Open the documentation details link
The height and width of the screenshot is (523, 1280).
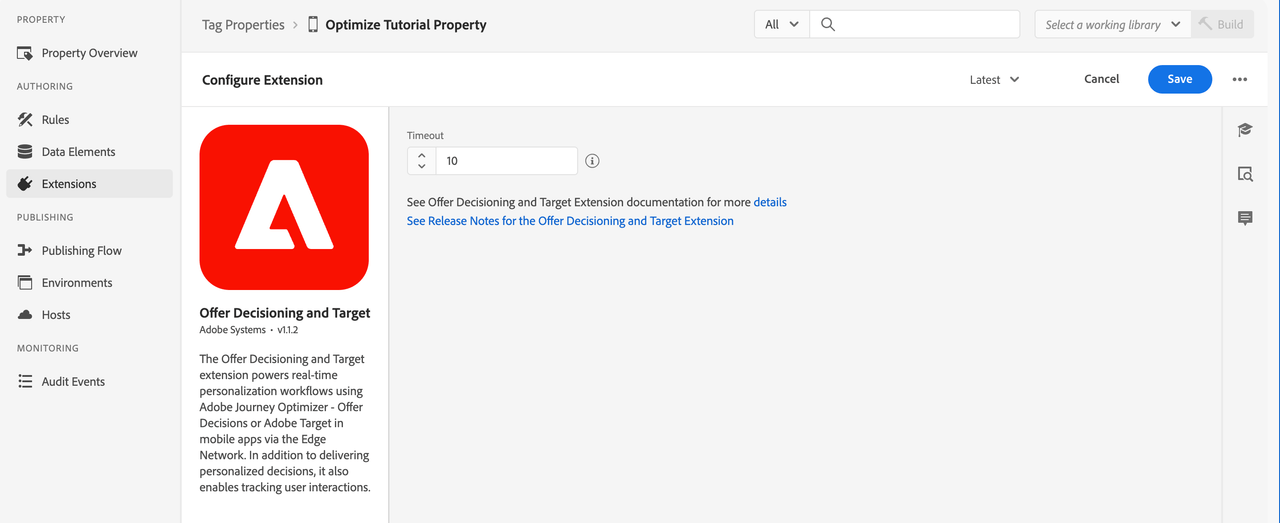pyautogui.click(x=770, y=202)
